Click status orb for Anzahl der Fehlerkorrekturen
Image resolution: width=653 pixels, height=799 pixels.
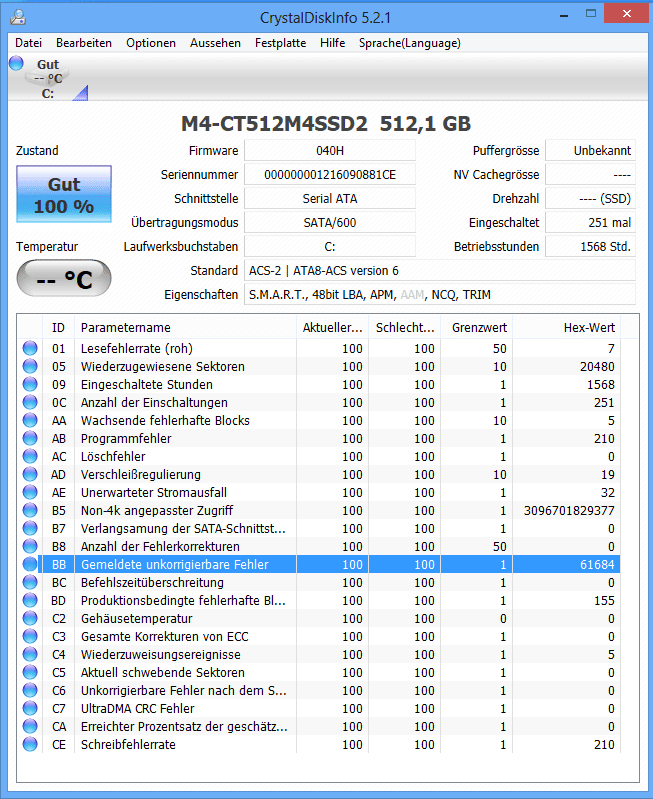coord(30,546)
